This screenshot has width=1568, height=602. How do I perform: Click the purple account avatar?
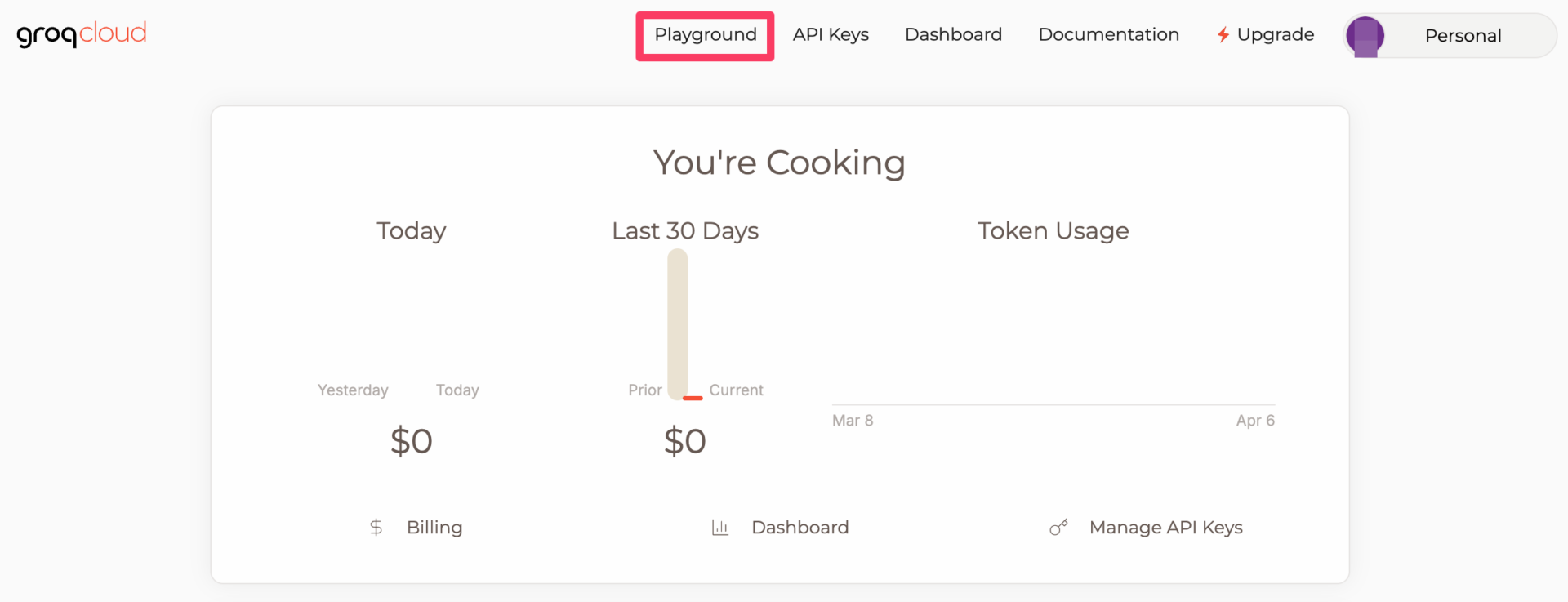click(1365, 37)
